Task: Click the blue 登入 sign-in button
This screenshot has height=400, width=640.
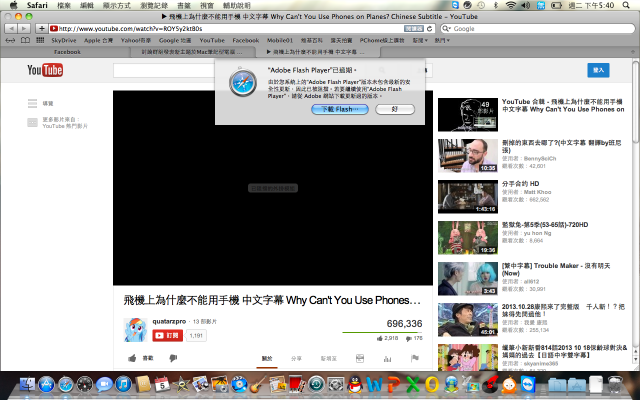Action: click(x=598, y=70)
